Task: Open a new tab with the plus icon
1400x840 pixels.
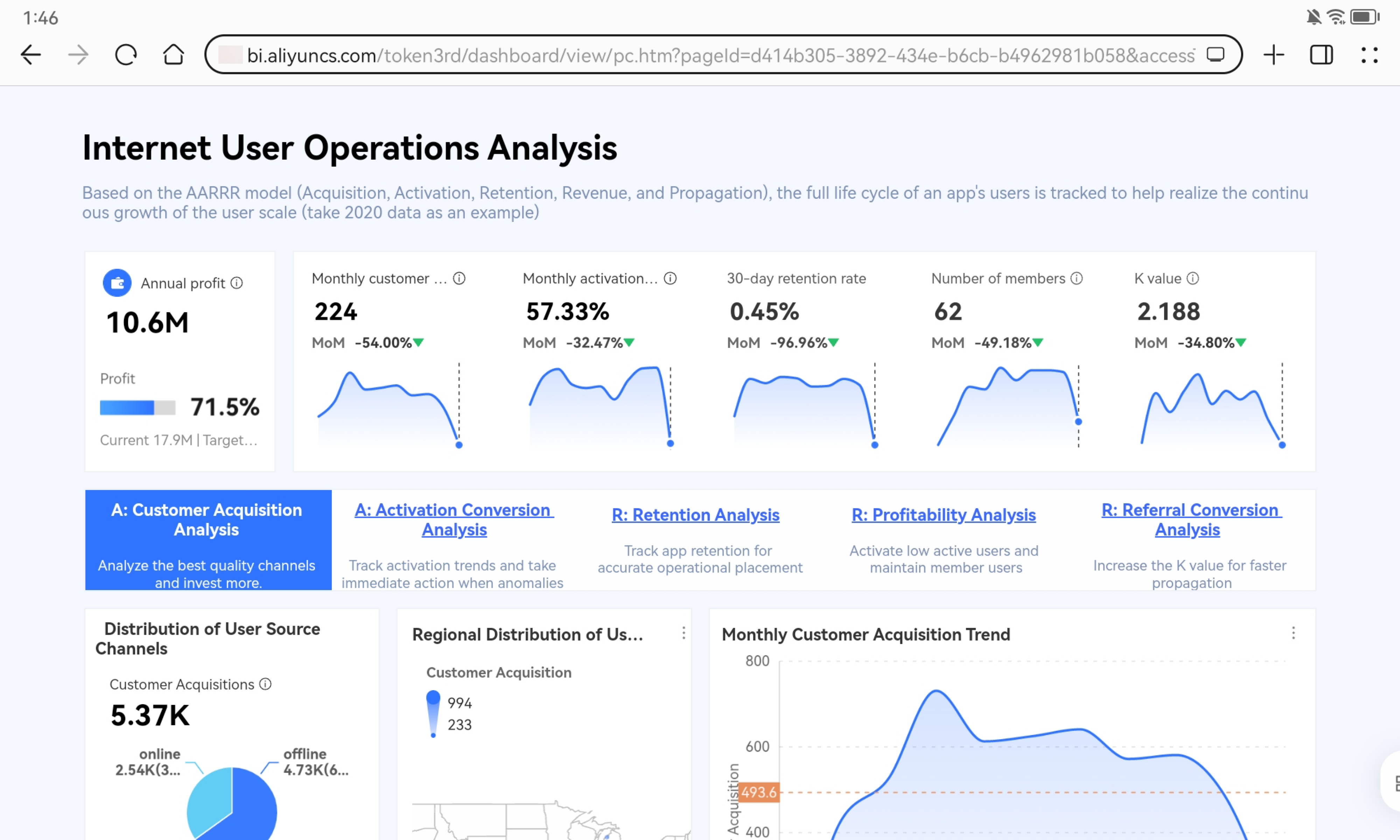Action: (1273, 55)
